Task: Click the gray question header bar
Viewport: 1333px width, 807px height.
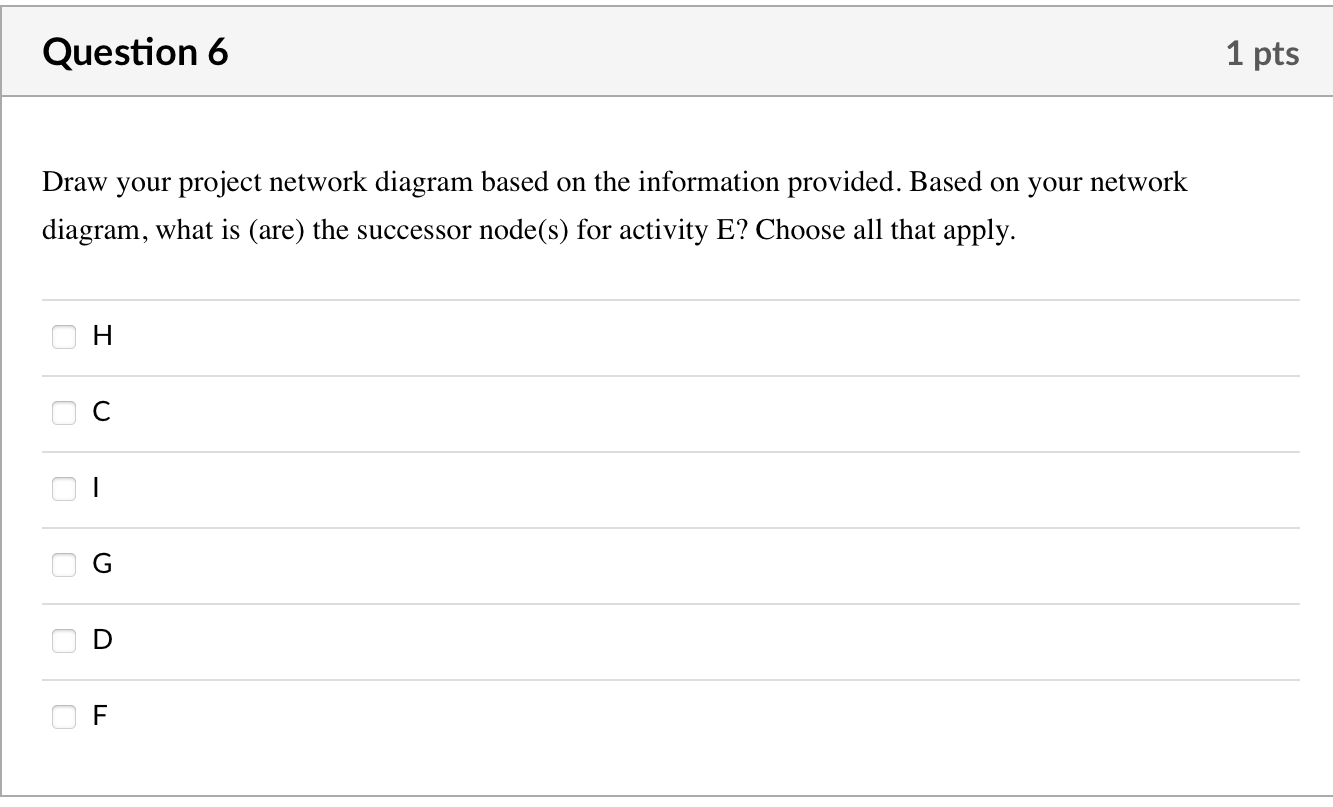Action: tap(700, 52)
